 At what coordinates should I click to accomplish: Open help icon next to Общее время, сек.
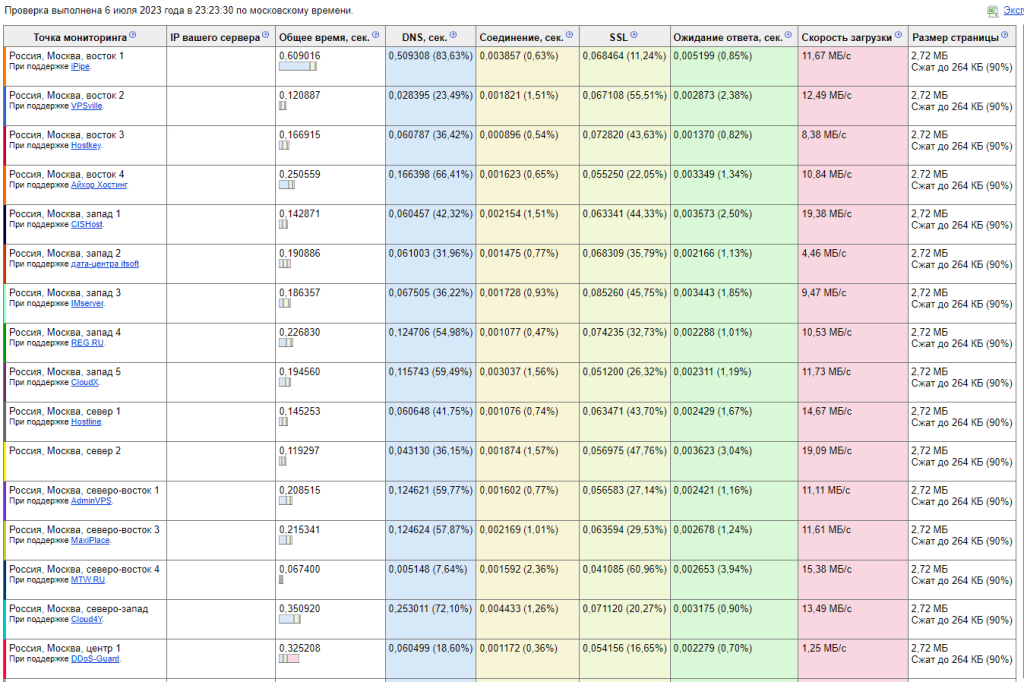pos(376,35)
